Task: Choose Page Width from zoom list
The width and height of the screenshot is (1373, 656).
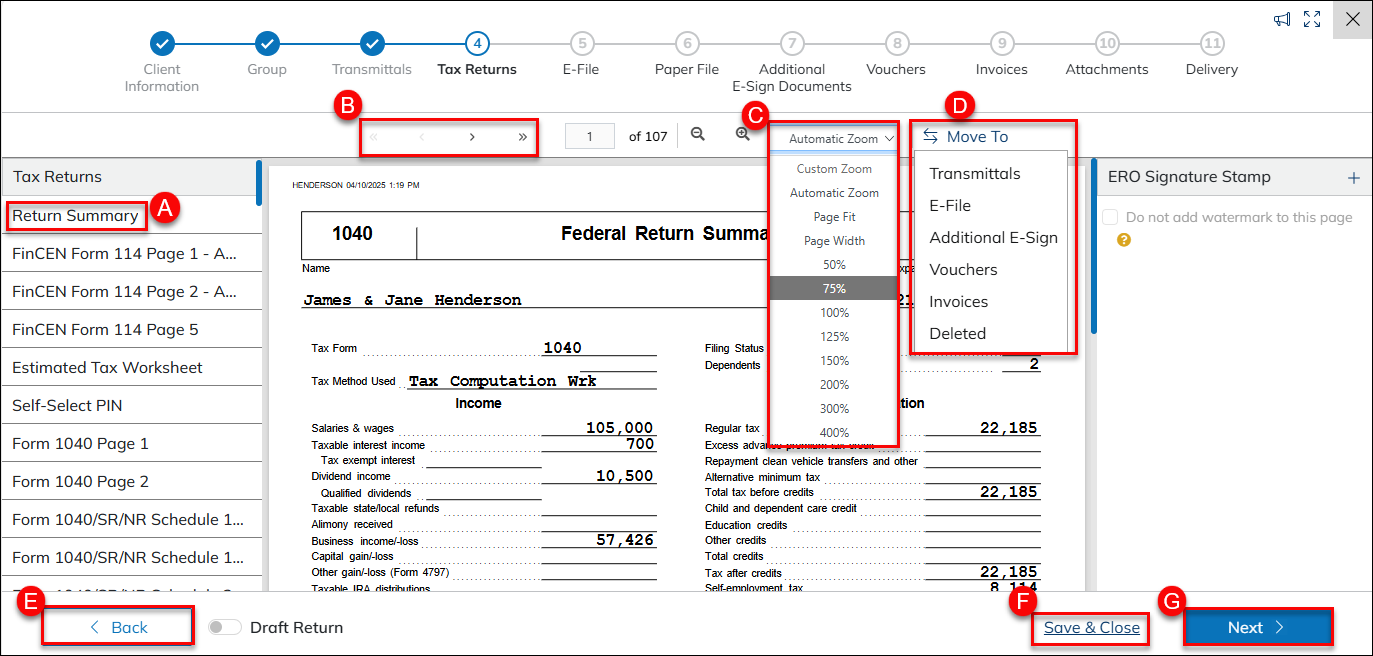Action: pyautogui.click(x=834, y=241)
